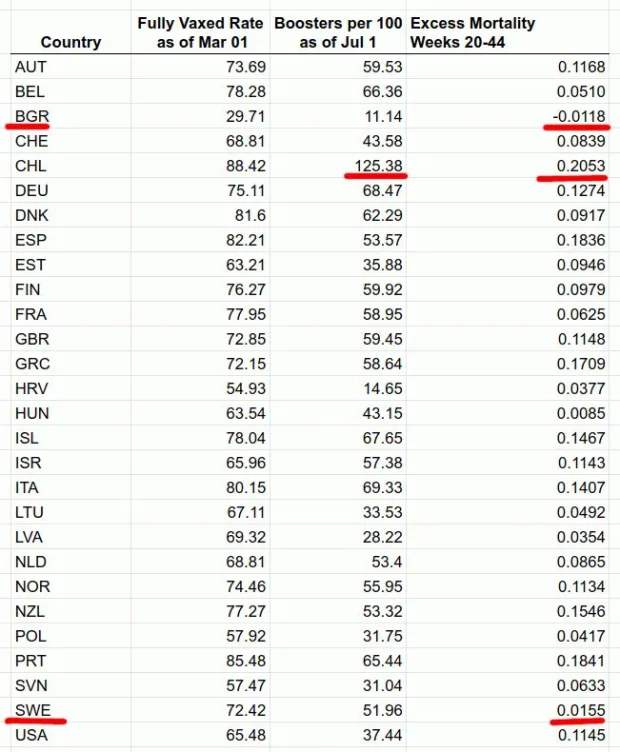Select the 85.48 fully vaxed cell for PRT
The width and height of the screenshot is (620, 752).
point(244,660)
